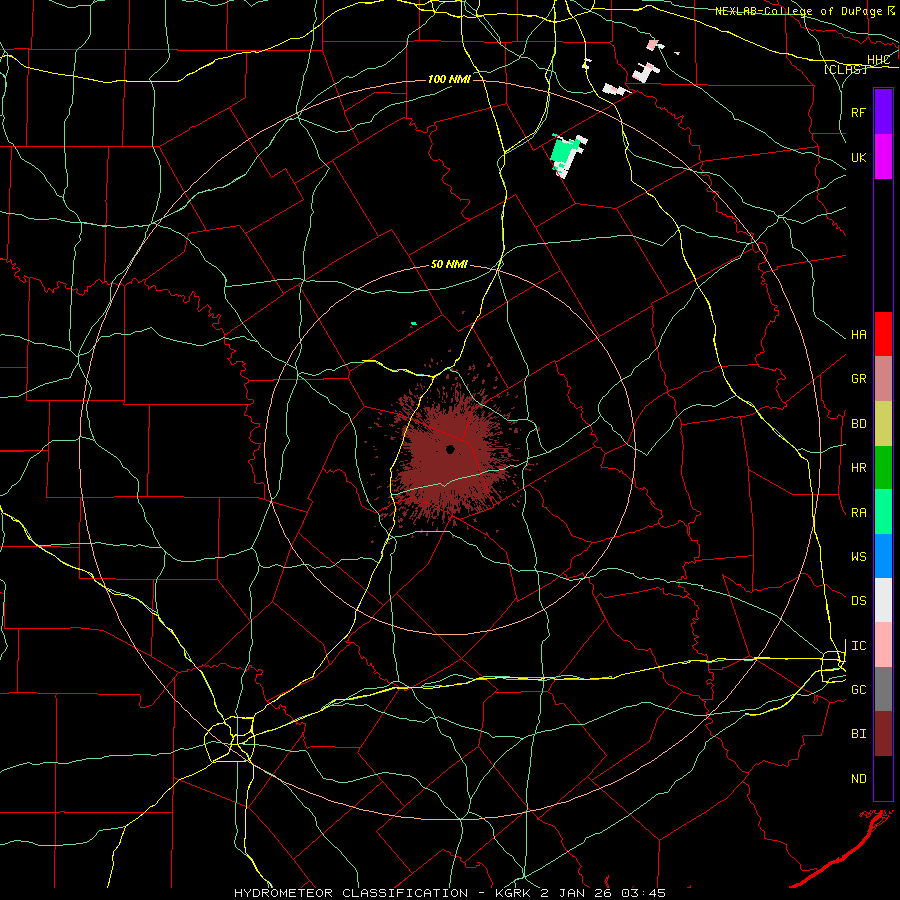
Task: Click the RA legend label
Action: [858, 513]
